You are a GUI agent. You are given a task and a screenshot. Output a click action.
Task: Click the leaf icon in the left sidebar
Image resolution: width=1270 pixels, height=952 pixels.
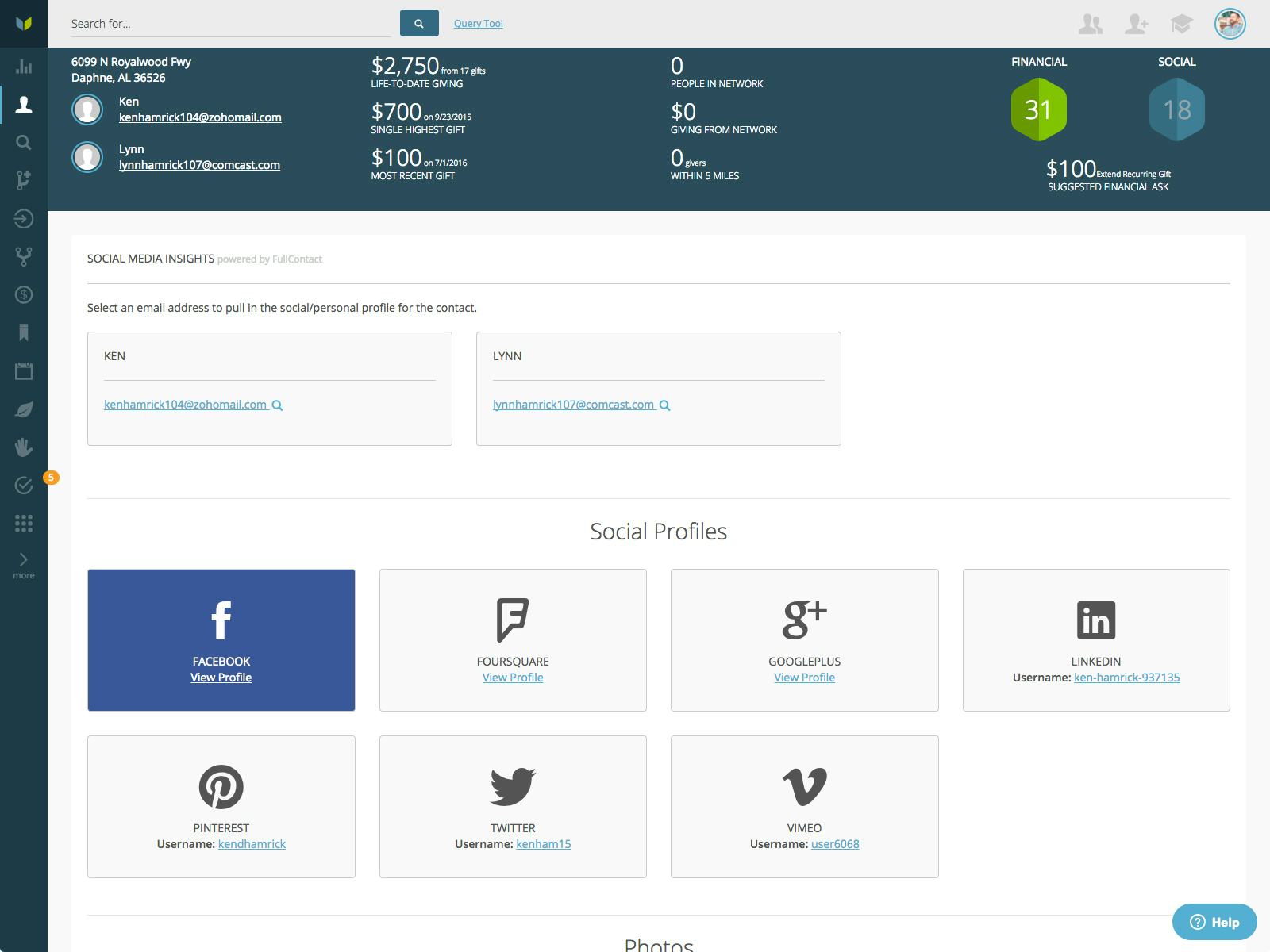pos(24,409)
